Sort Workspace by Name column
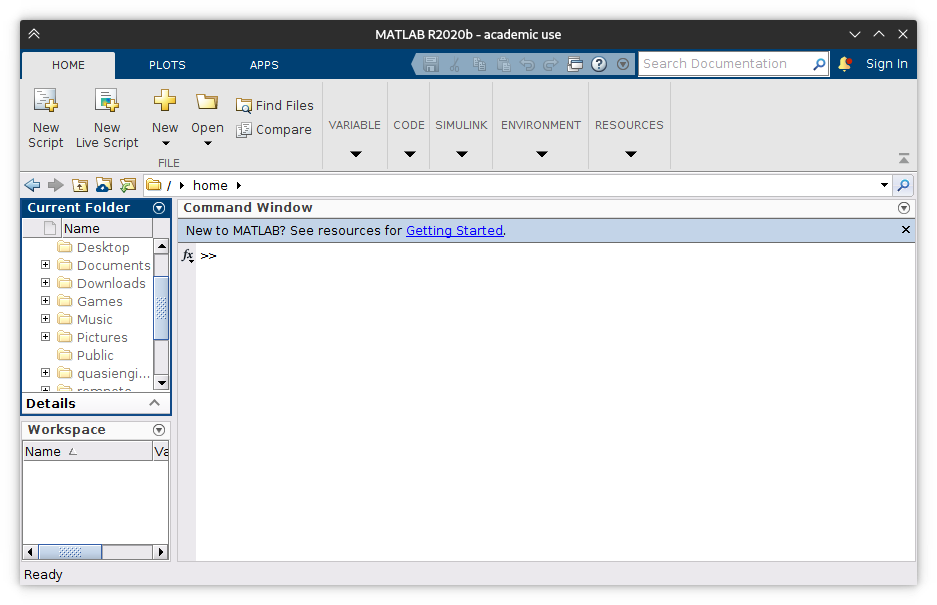This screenshot has height=605, width=937. point(87,451)
